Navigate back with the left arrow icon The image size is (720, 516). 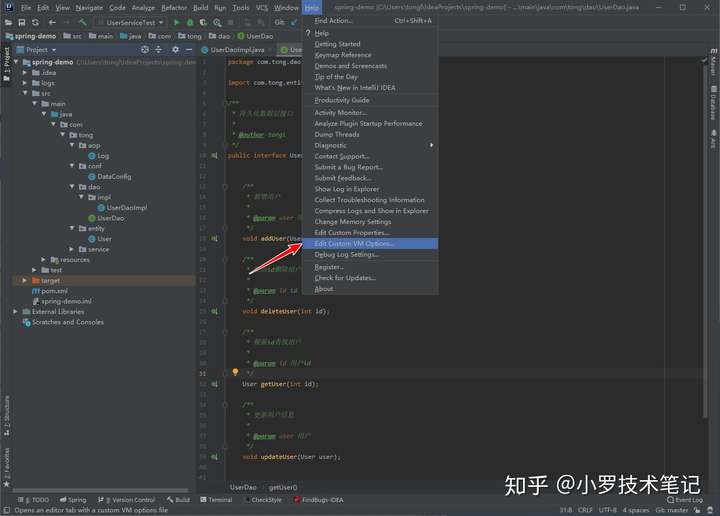tap(52, 22)
